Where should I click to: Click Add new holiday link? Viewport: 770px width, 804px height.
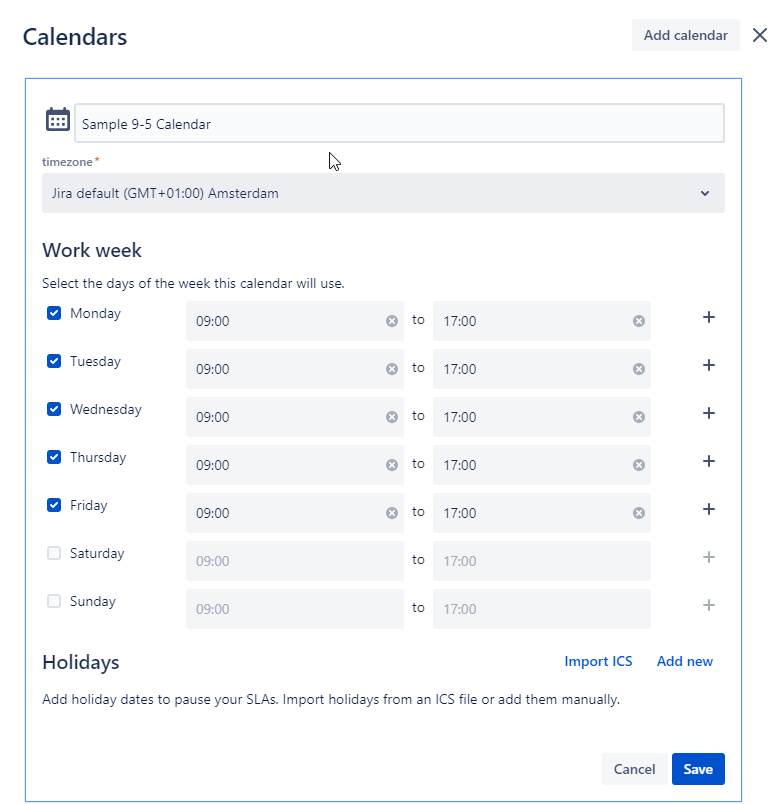685,661
